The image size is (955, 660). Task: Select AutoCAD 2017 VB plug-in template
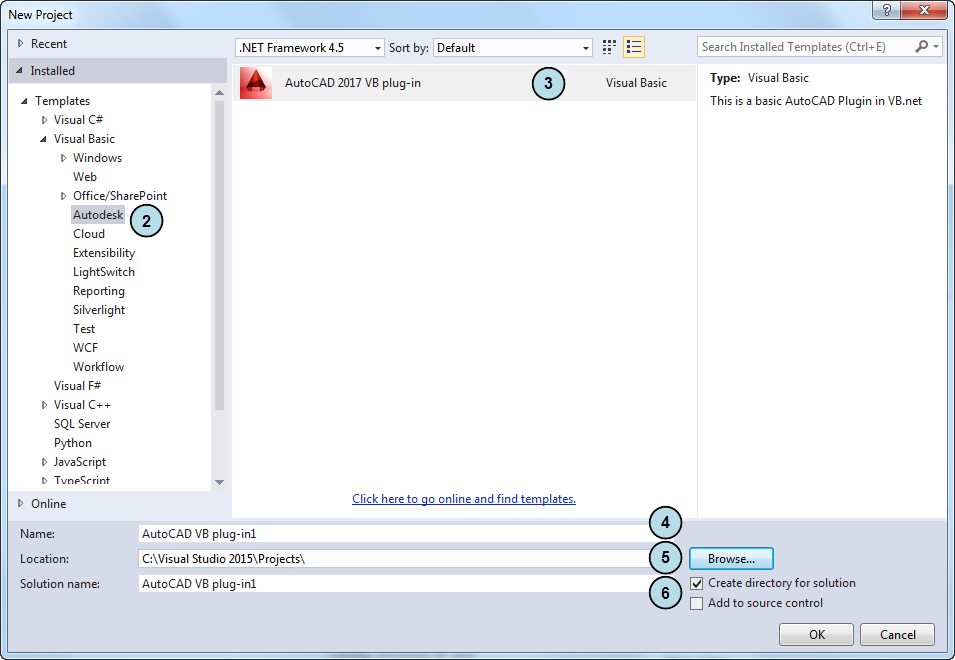464,83
